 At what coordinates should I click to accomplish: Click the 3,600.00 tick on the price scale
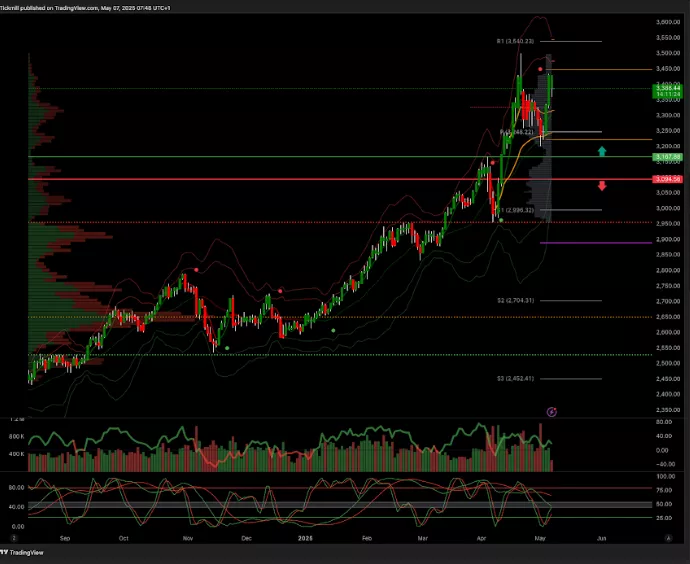click(x=667, y=22)
